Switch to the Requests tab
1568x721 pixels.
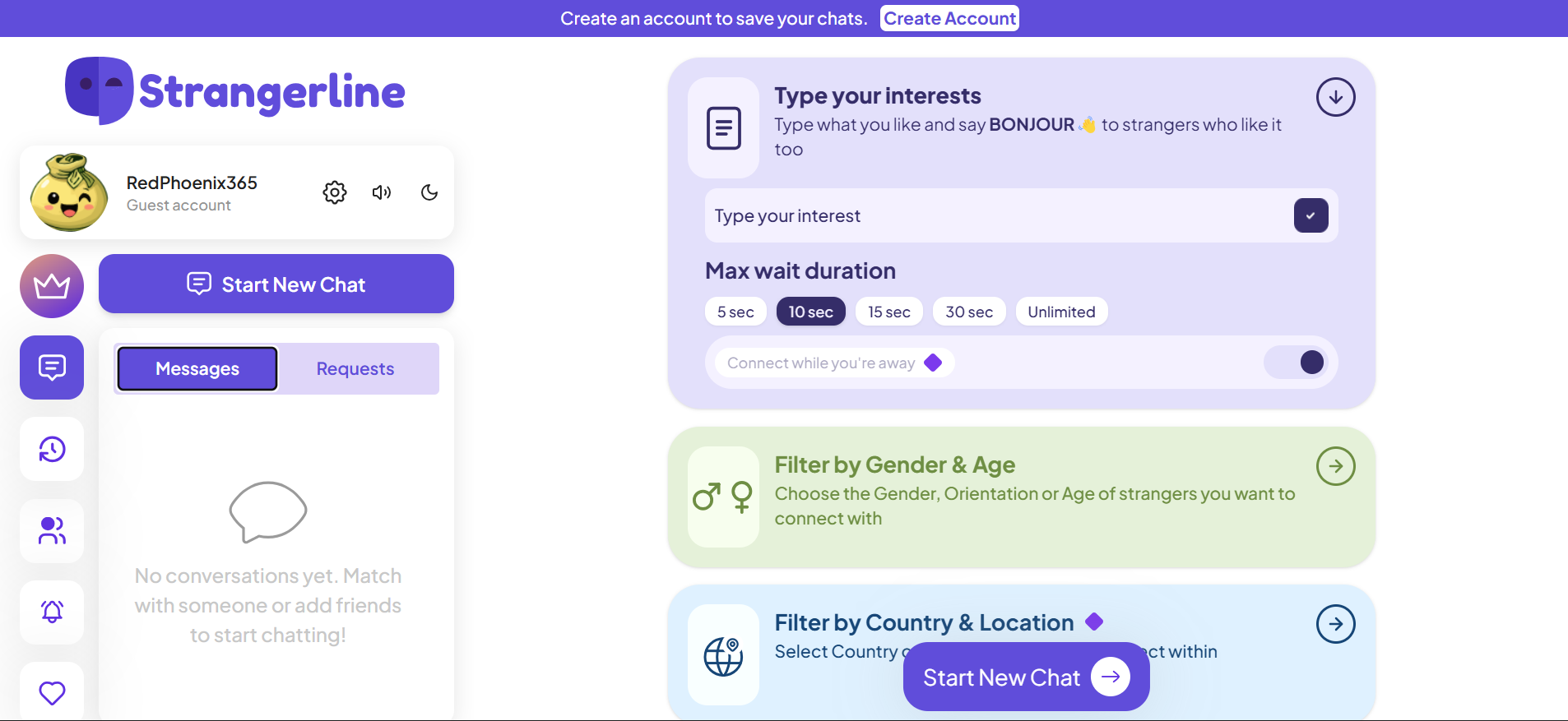tap(355, 369)
